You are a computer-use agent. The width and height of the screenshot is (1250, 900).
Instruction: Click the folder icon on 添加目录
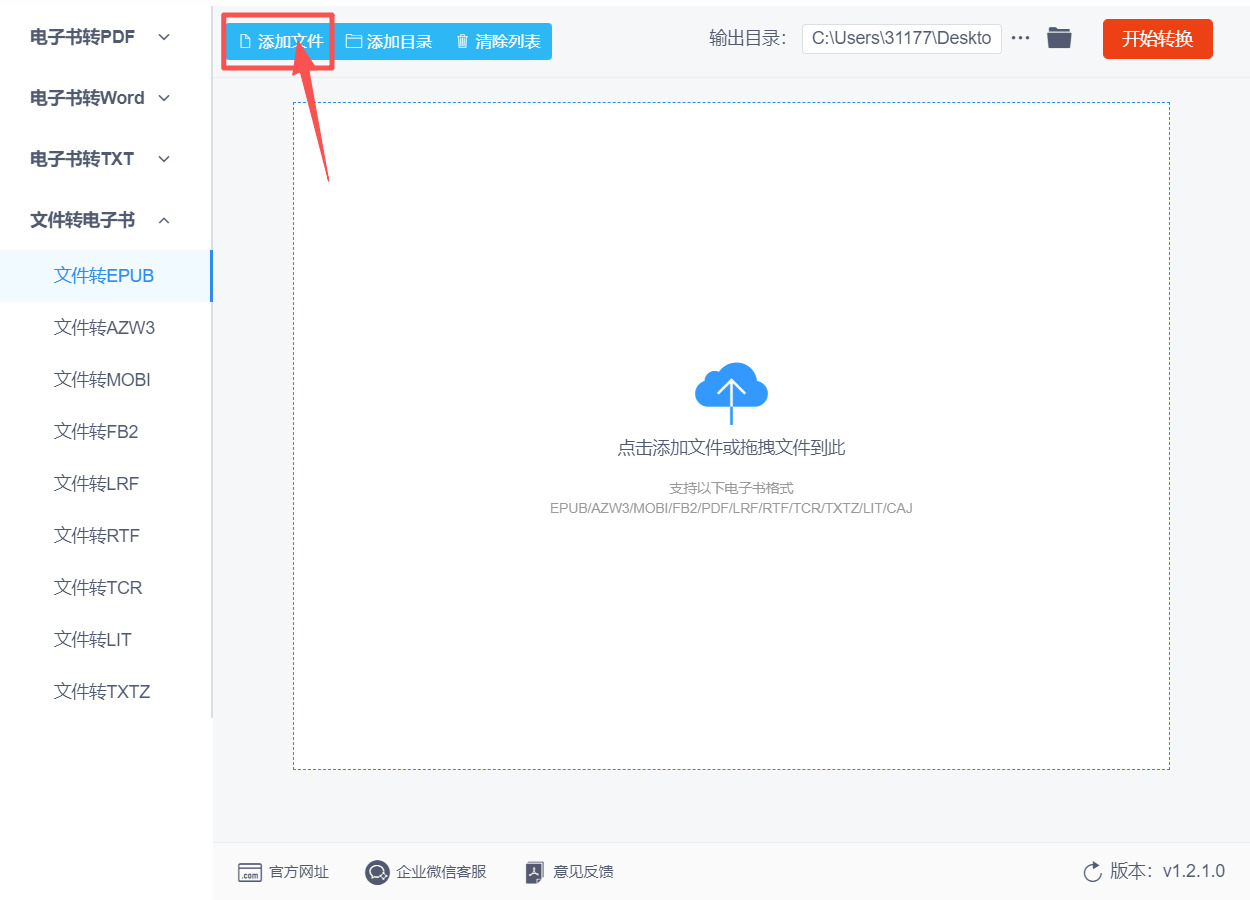[x=353, y=42]
